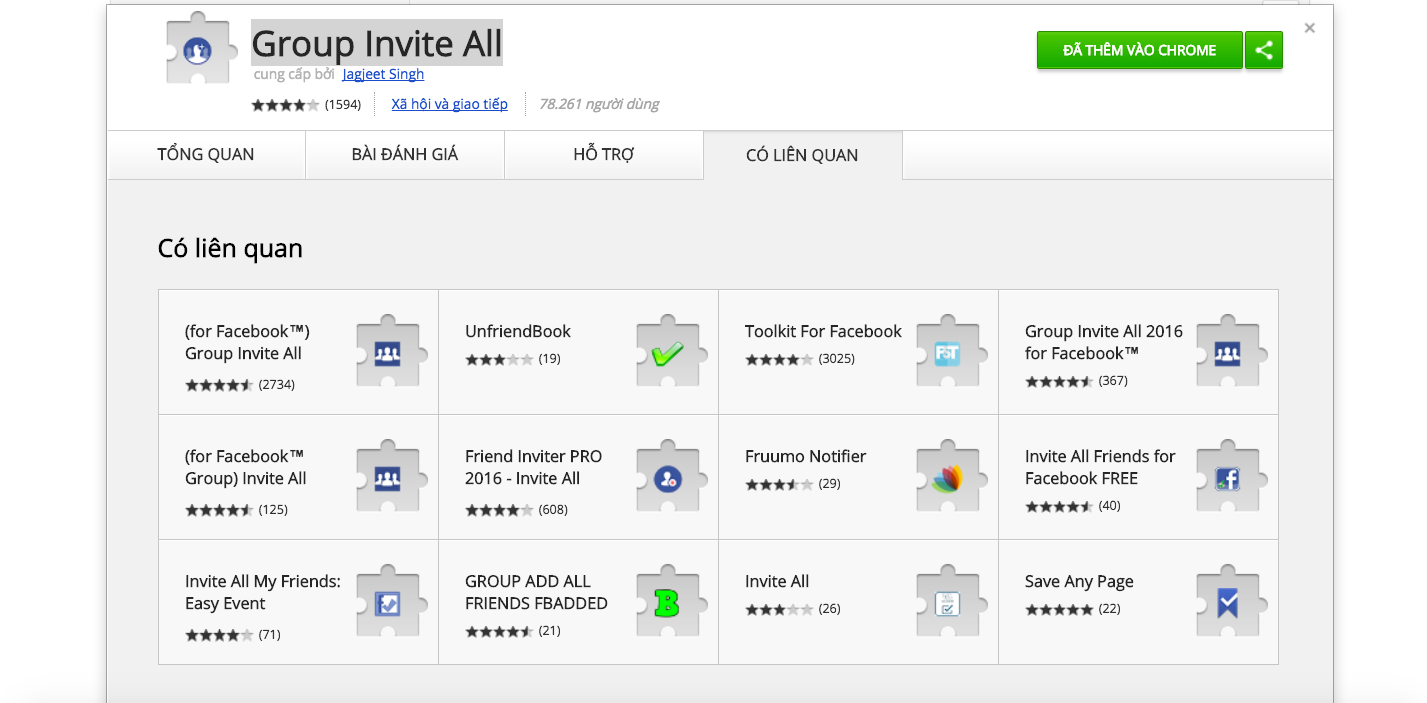Click Group Invite All 2016 extension icon
The image size is (1427, 703).
(x=1231, y=352)
